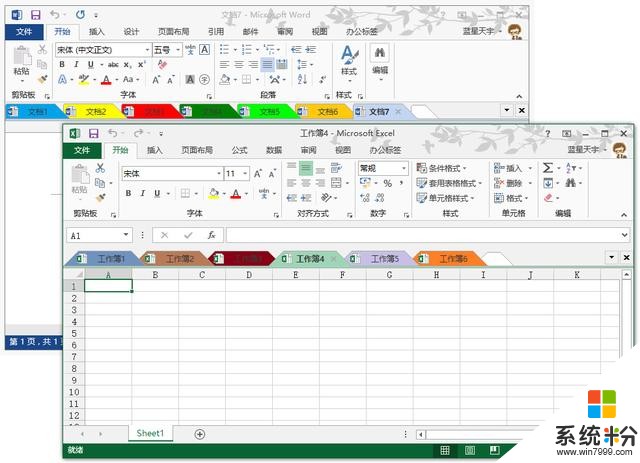Click the cancel X in formula bar
640x463 pixels.
(164, 235)
